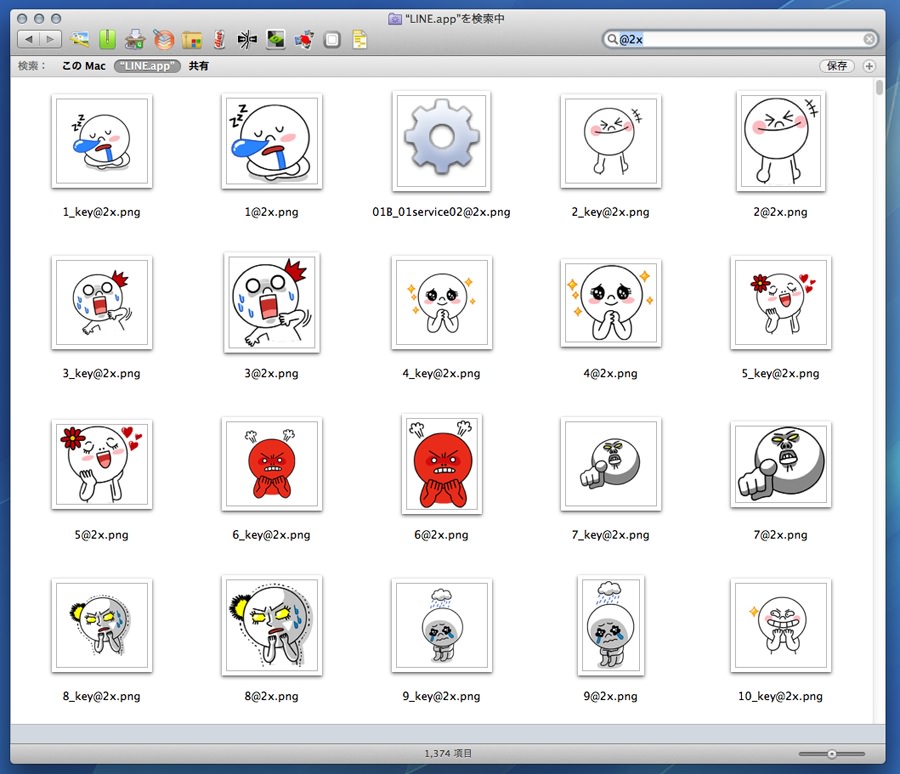This screenshot has width=900, height=774.
Task: Move the icon size slider in status bar
Action: [832, 754]
